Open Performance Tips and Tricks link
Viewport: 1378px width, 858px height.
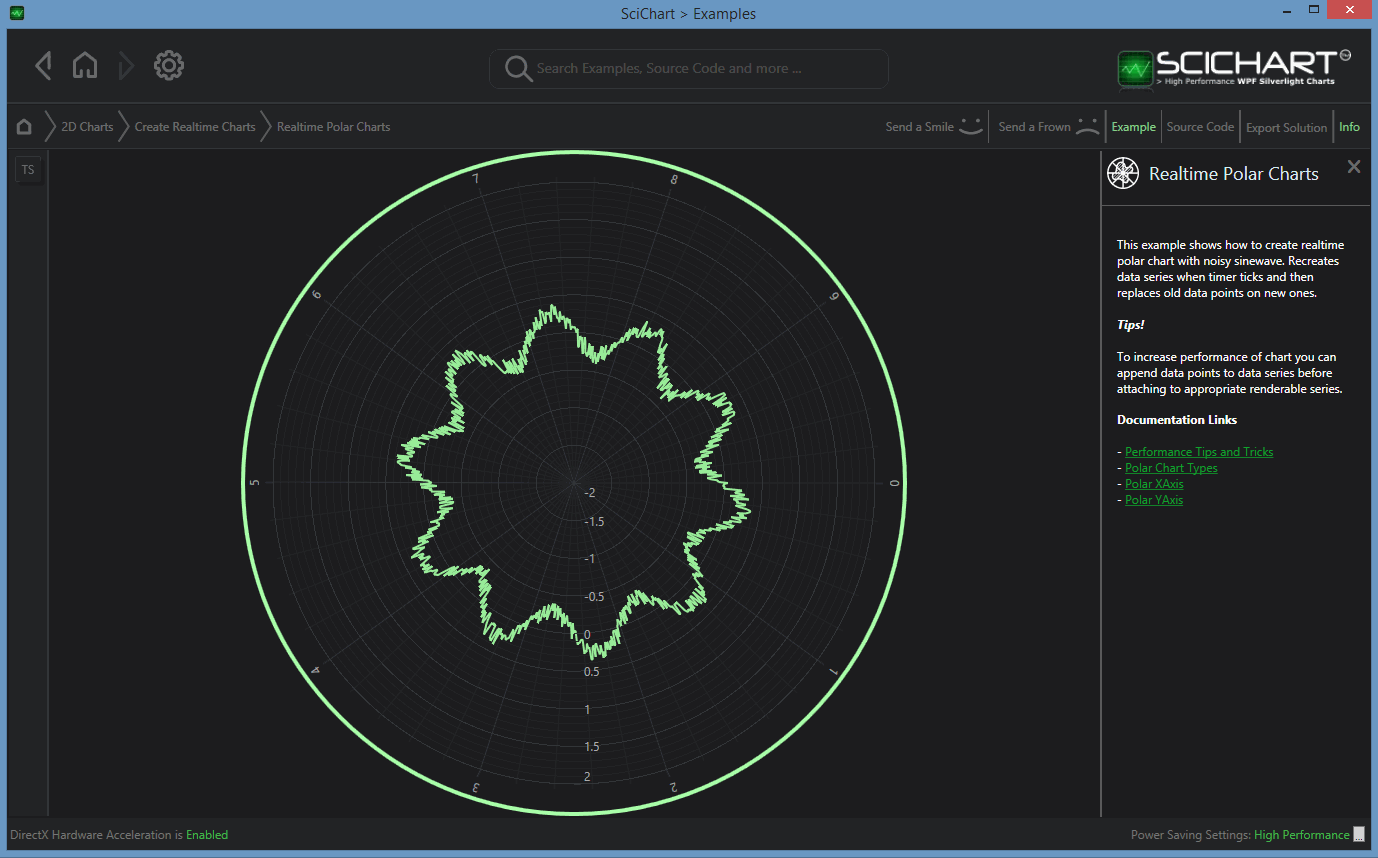[1199, 452]
